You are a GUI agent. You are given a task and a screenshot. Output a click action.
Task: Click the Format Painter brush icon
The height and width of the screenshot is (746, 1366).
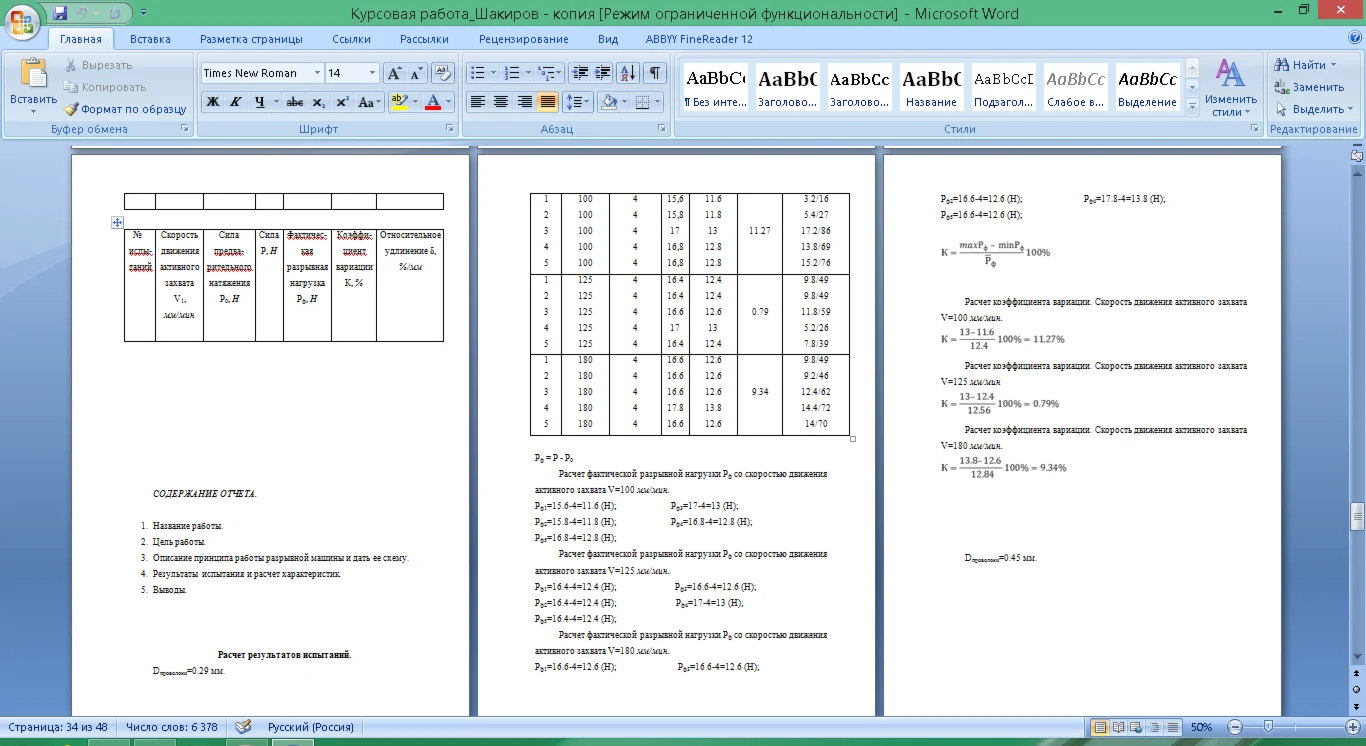point(71,109)
